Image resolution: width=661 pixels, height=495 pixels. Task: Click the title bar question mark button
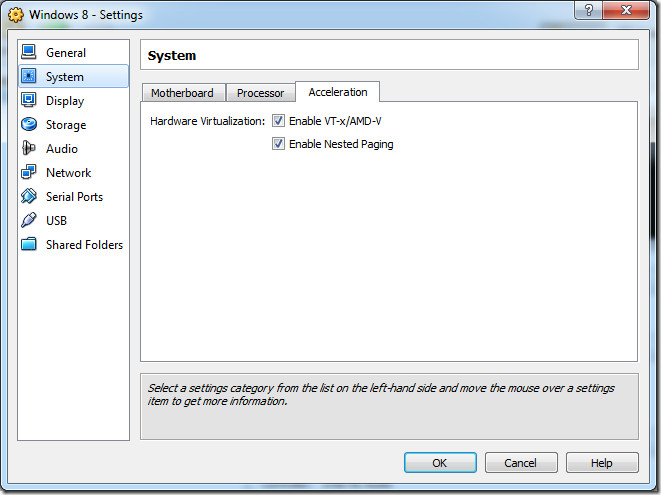click(588, 10)
